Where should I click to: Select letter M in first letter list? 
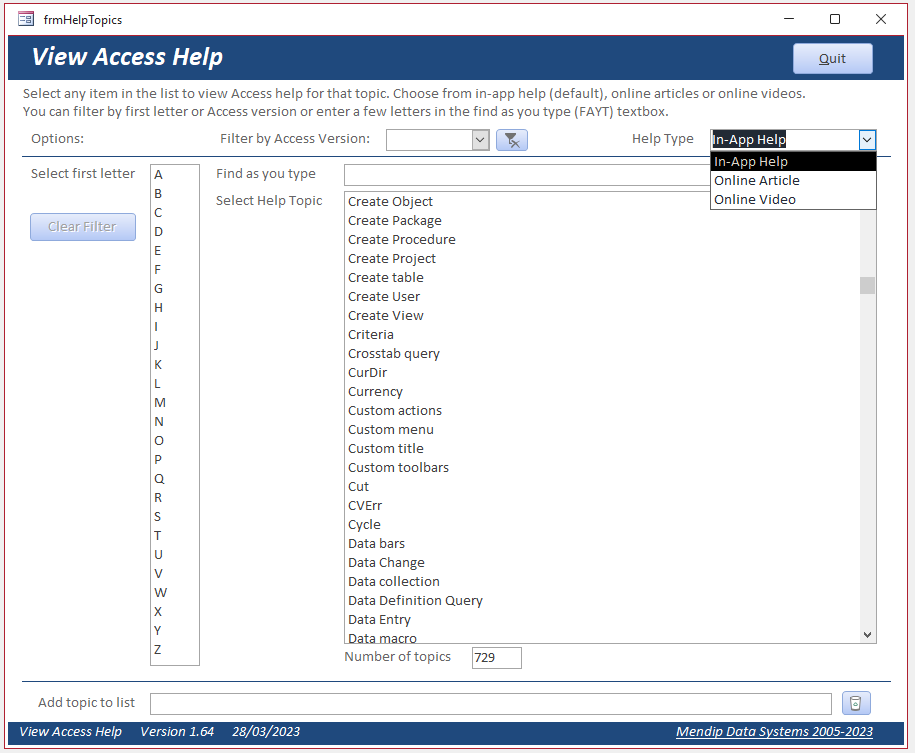coord(174,403)
